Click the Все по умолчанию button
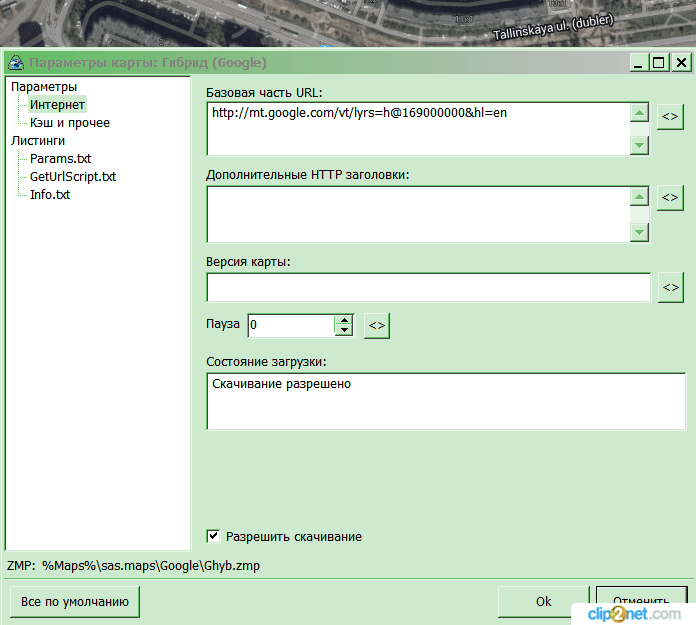This screenshot has width=696, height=625. tap(75, 602)
